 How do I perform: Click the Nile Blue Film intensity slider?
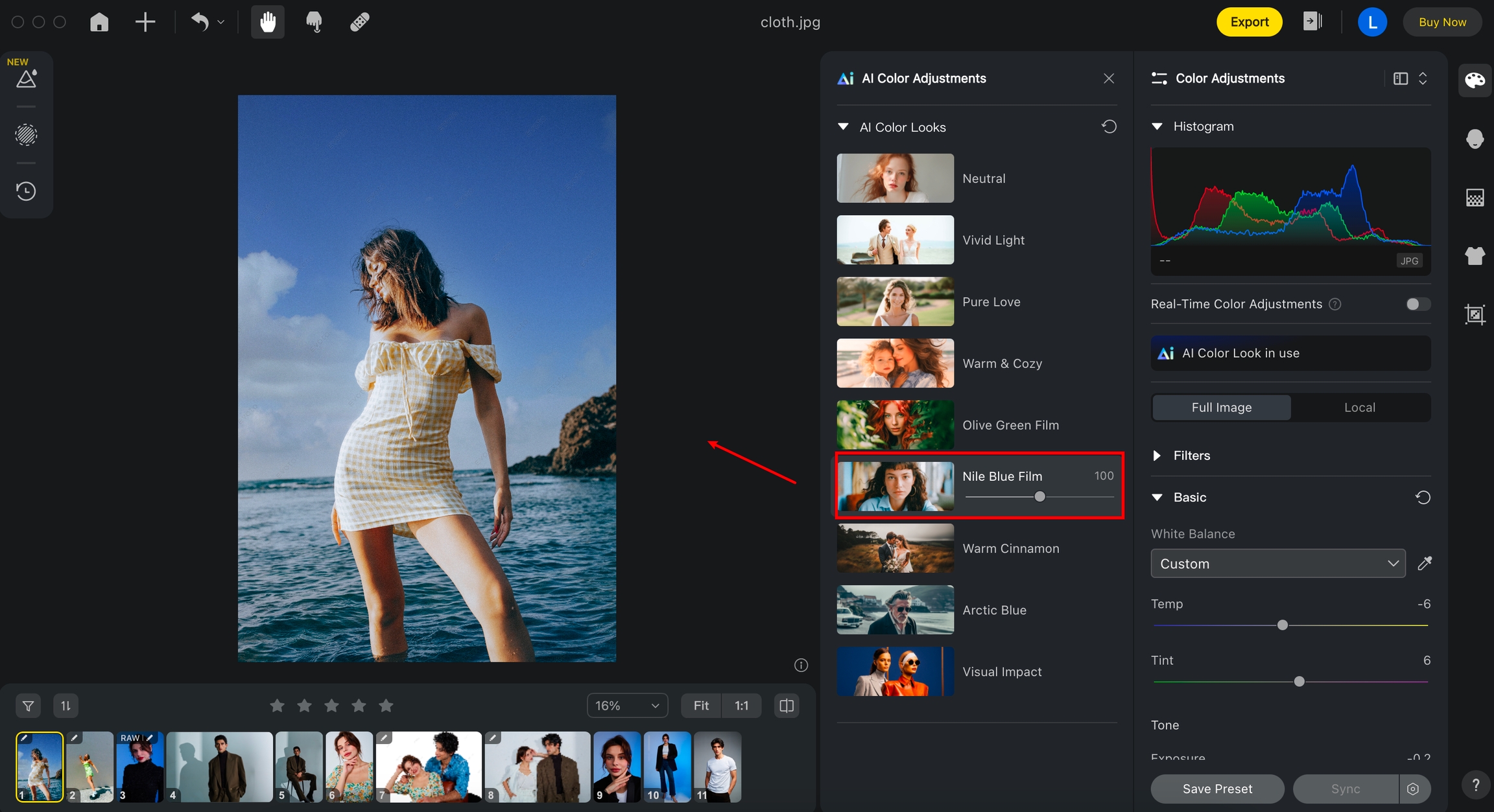tap(1039, 497)
